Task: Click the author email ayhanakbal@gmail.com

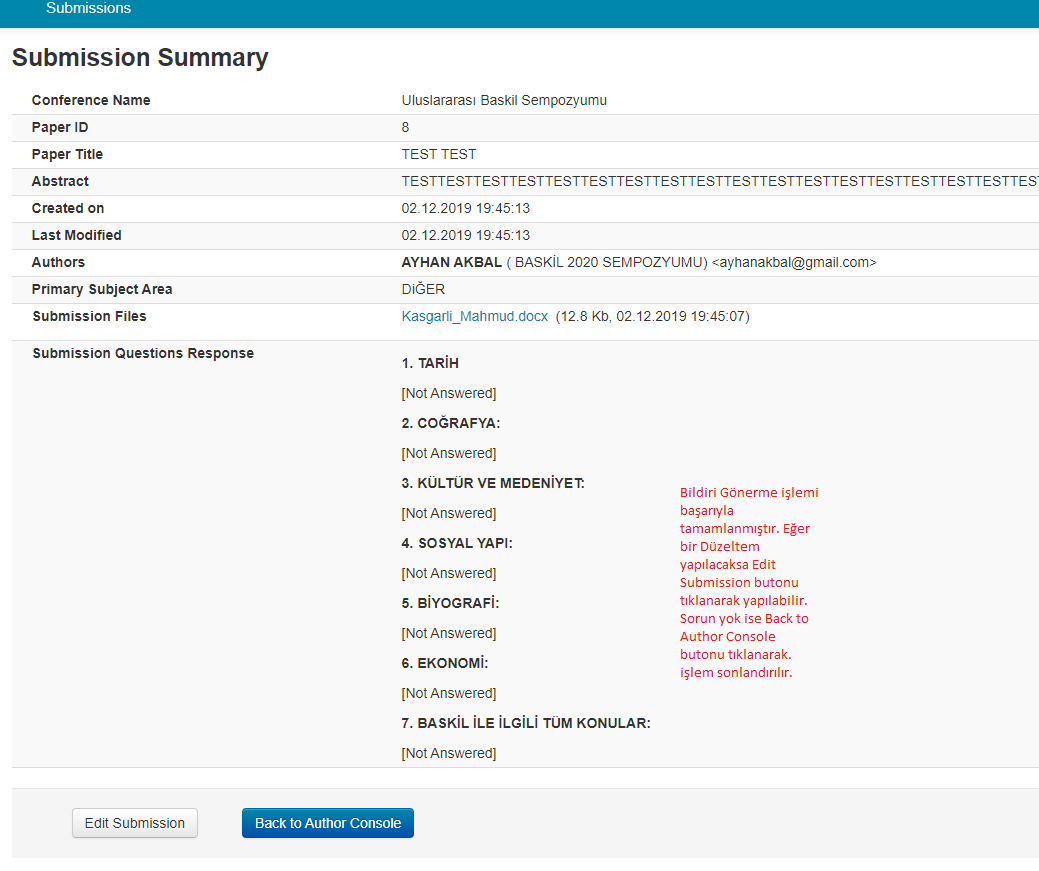Action: tap(793, 263)
